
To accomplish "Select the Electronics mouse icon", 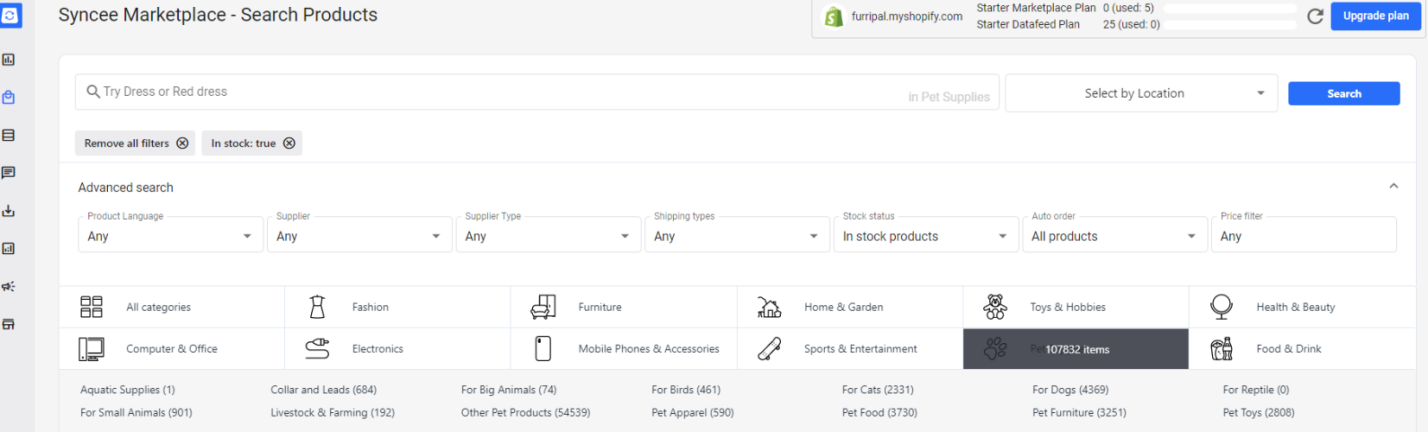I will click(317, 349).
